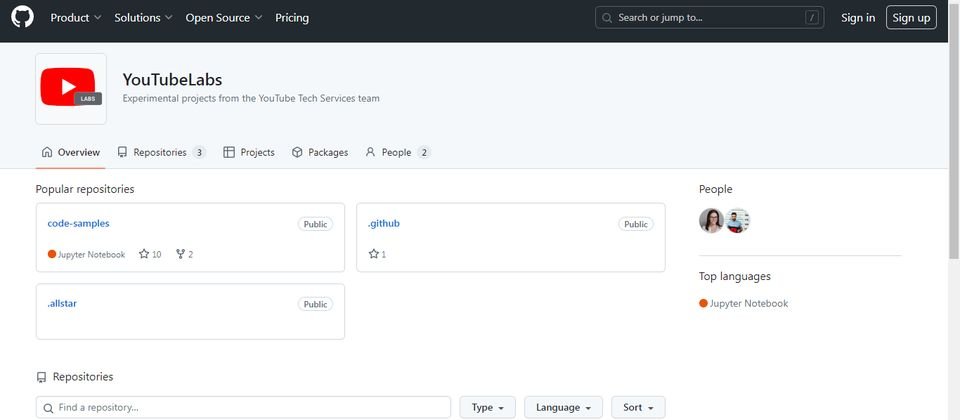Open the YouTubeLabs organization avatar

point(71,89)
